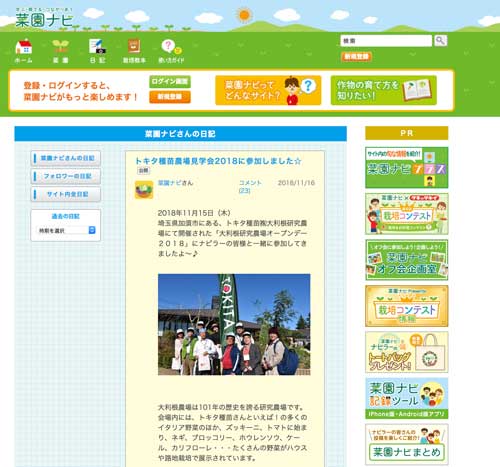
Task: Click the search input field
Action: 386,41
